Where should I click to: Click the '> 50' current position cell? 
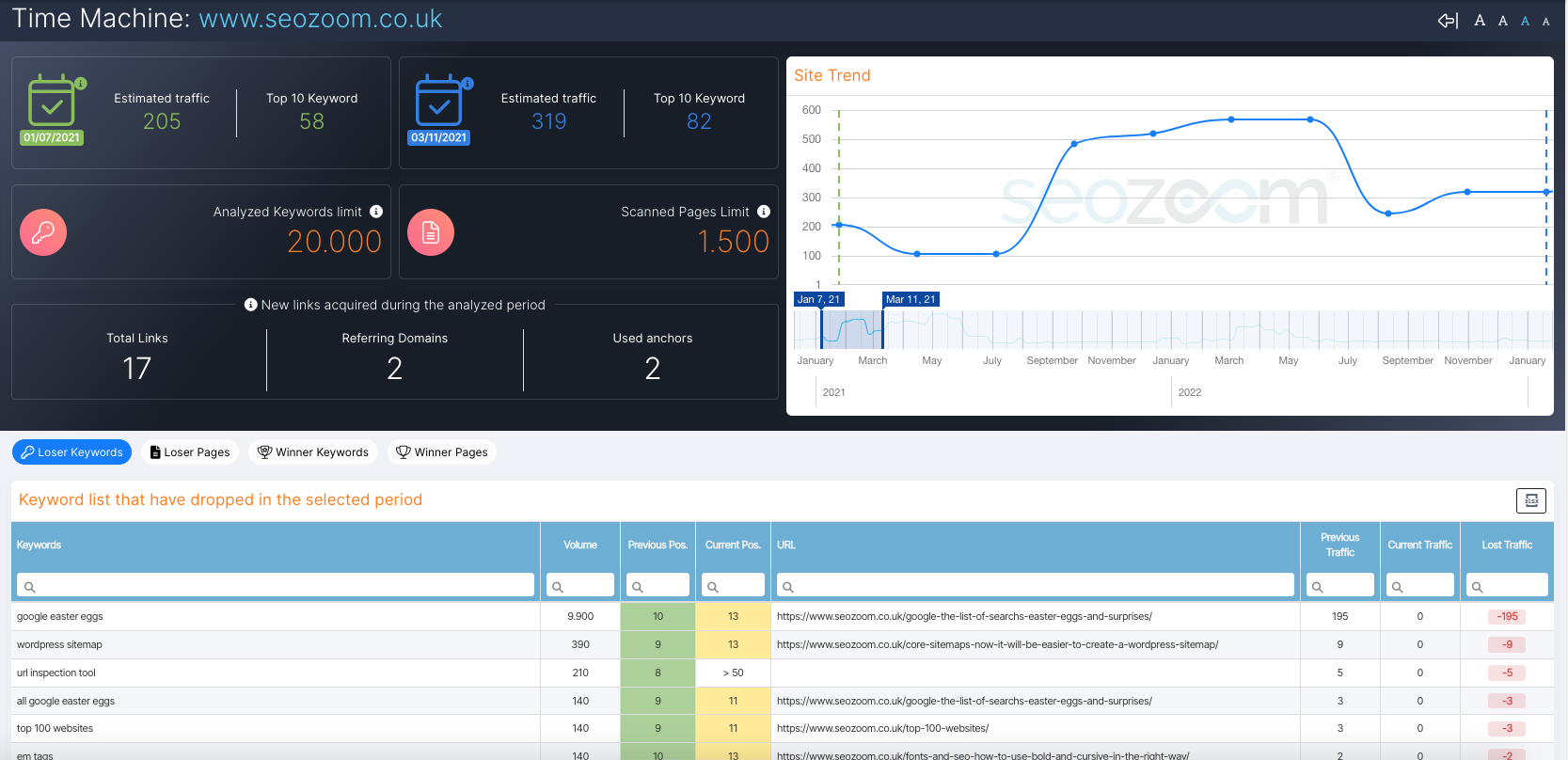click(733, 673)
